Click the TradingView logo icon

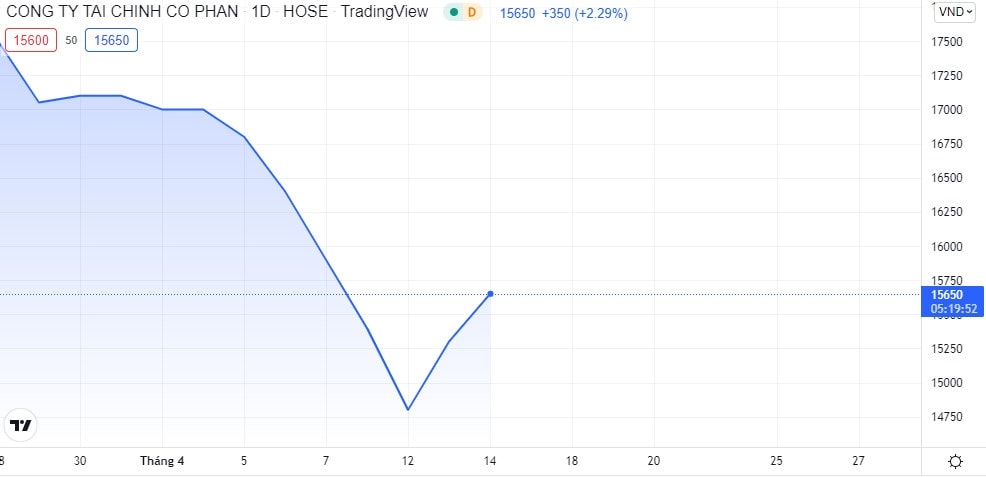click(21, 425)
